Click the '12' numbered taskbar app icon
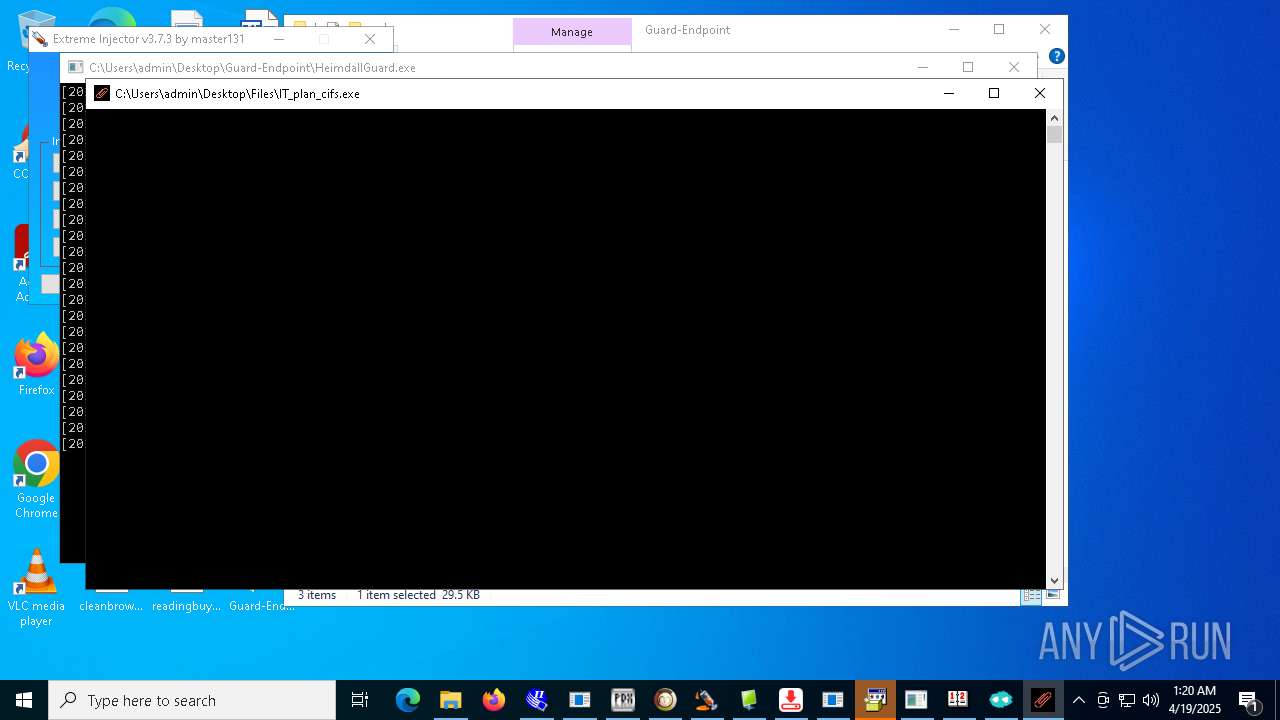1280x720 pixels. (958, 700)
